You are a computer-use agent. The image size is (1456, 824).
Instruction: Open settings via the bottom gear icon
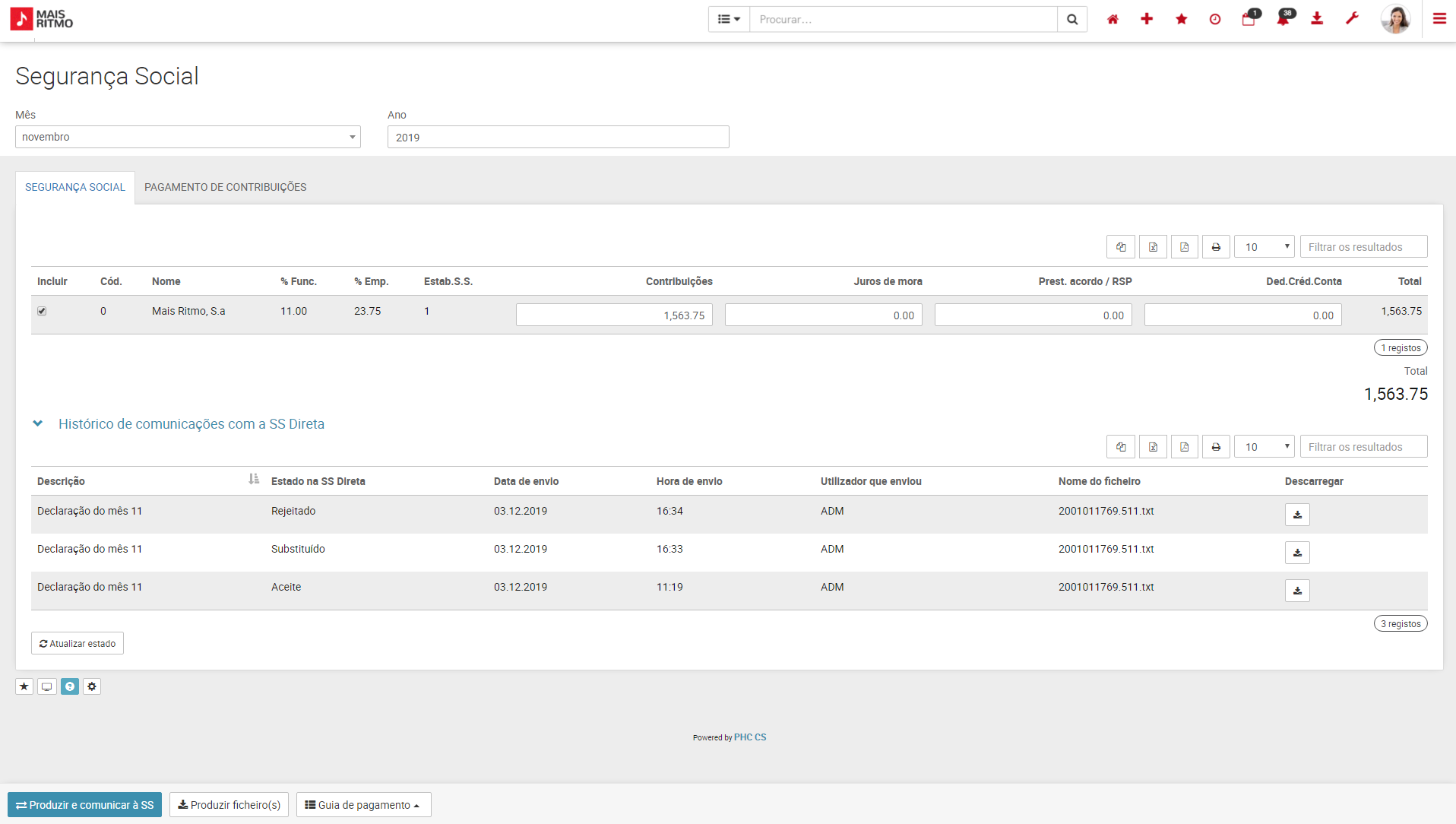[92, 686]
